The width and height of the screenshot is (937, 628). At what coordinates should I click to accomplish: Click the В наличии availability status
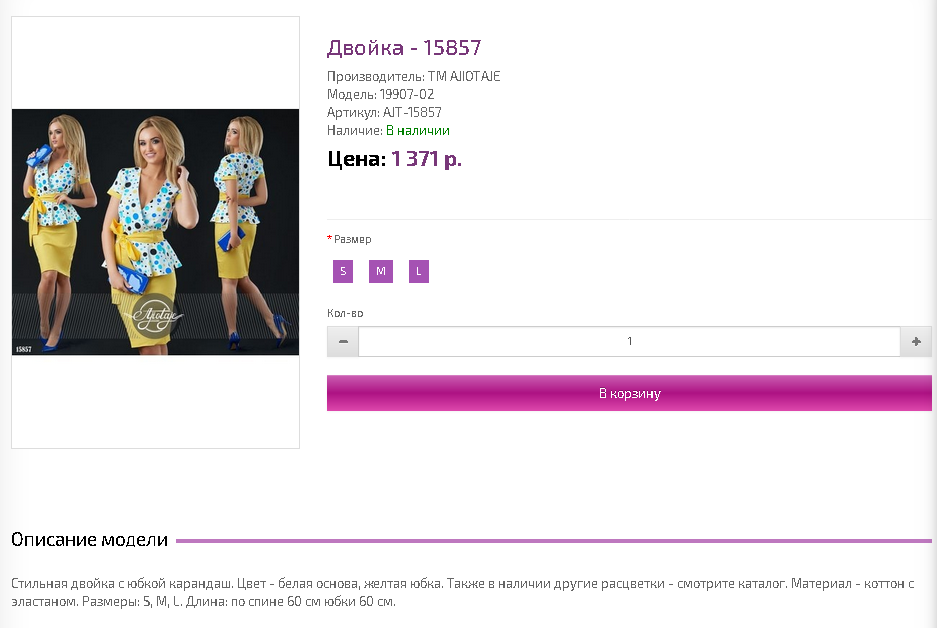(418, 131)
